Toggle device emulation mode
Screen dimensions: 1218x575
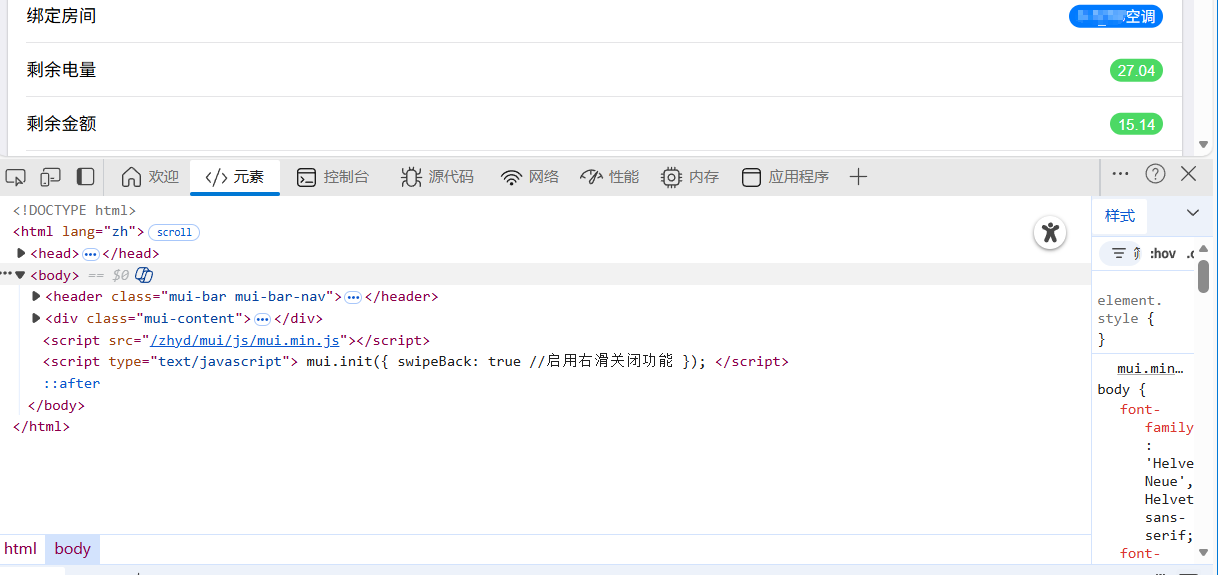click(51, 177)
